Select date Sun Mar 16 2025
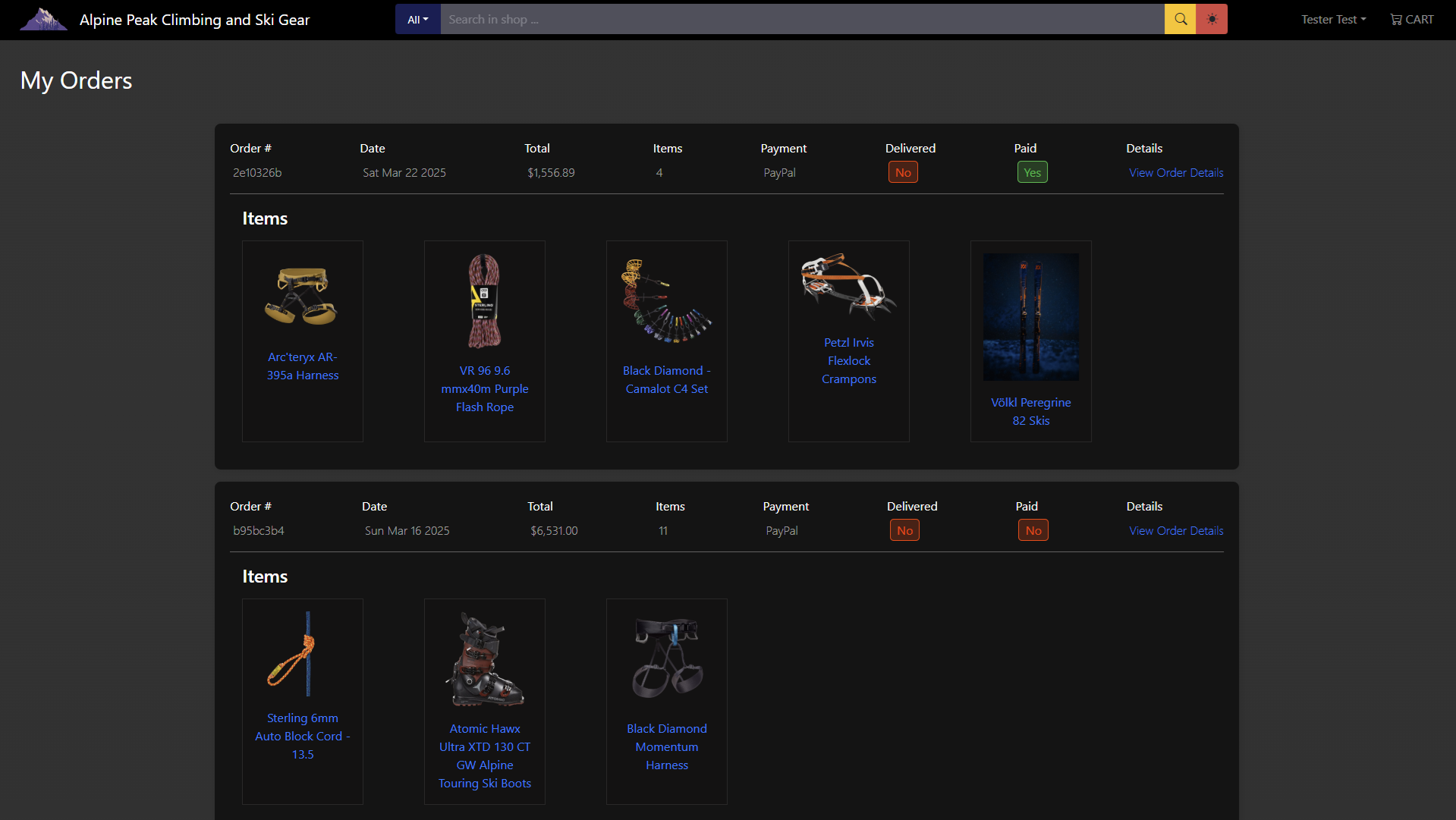This screenshot has width=1456, height=820. [x=407, y=531]
